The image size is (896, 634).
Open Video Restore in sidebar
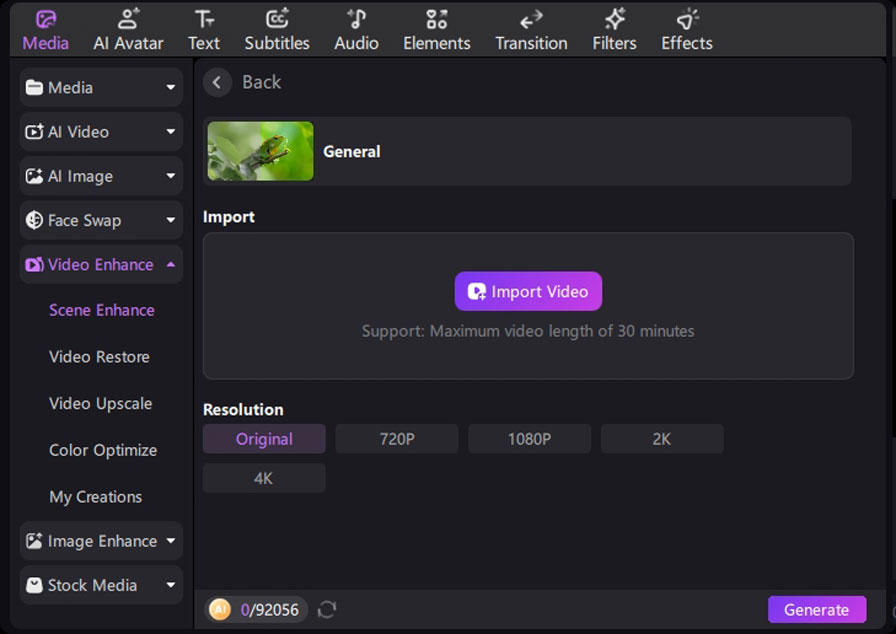click(x=99, y=357)
